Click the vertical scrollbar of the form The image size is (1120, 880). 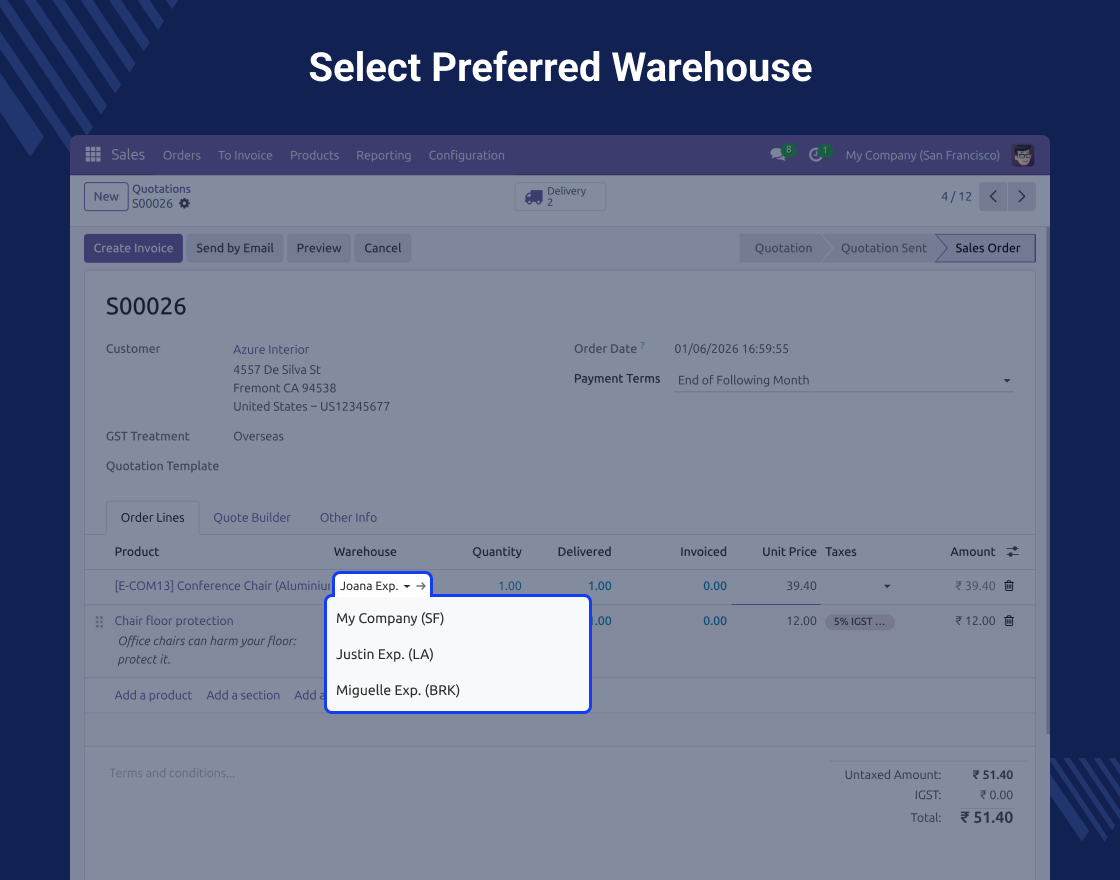point(1047,480)
